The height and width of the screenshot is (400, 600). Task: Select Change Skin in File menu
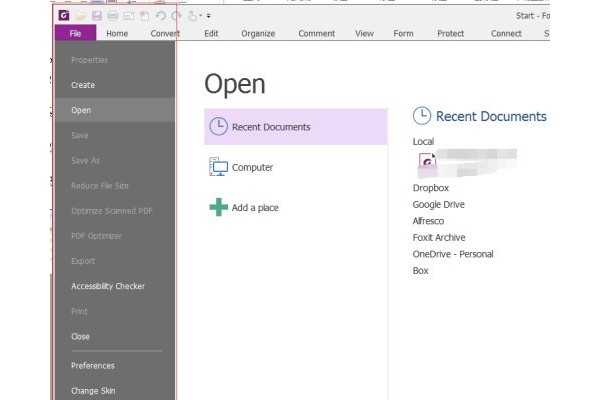coord(115,390)
